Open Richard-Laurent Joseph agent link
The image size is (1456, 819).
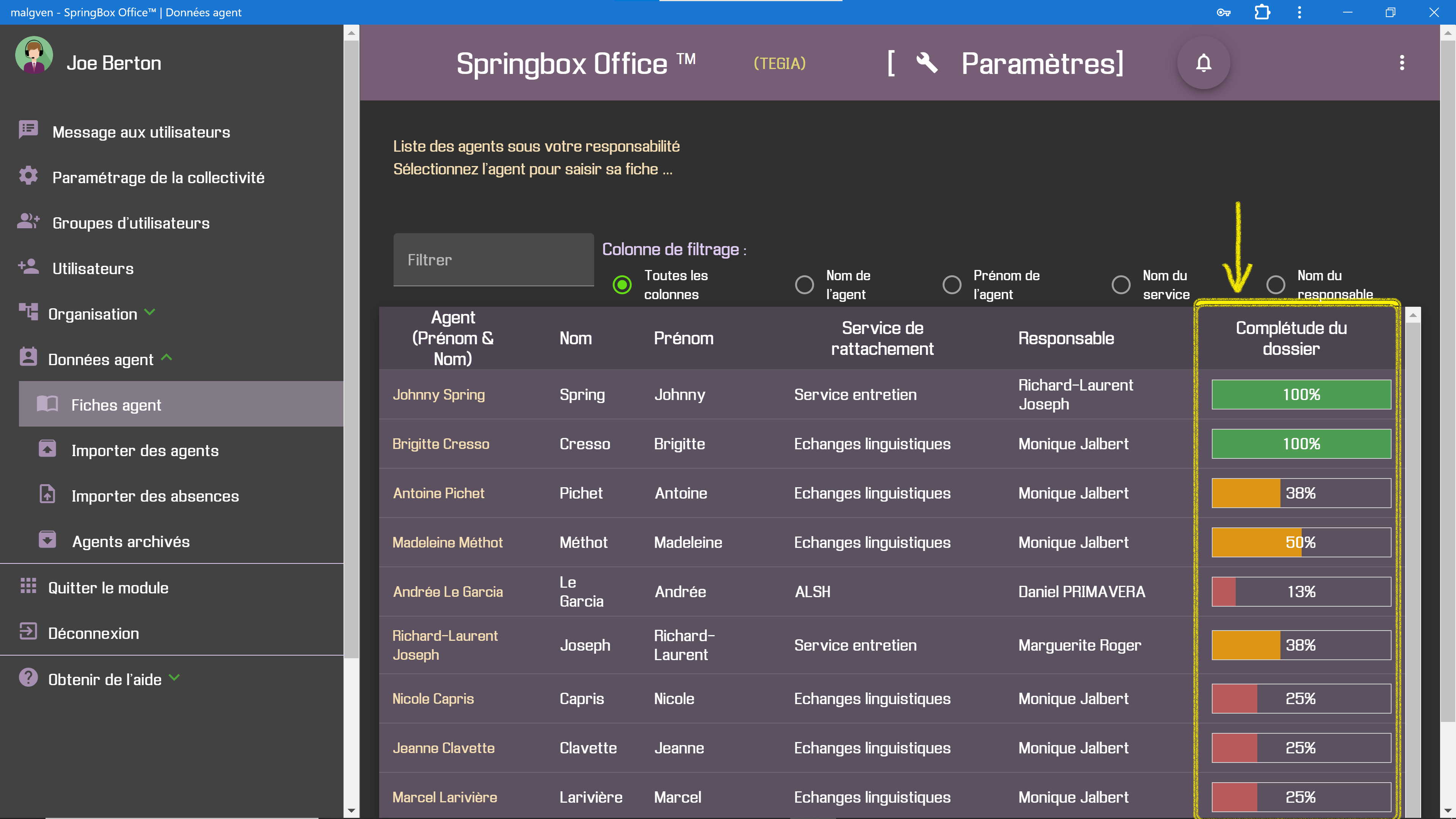point(445,645)
